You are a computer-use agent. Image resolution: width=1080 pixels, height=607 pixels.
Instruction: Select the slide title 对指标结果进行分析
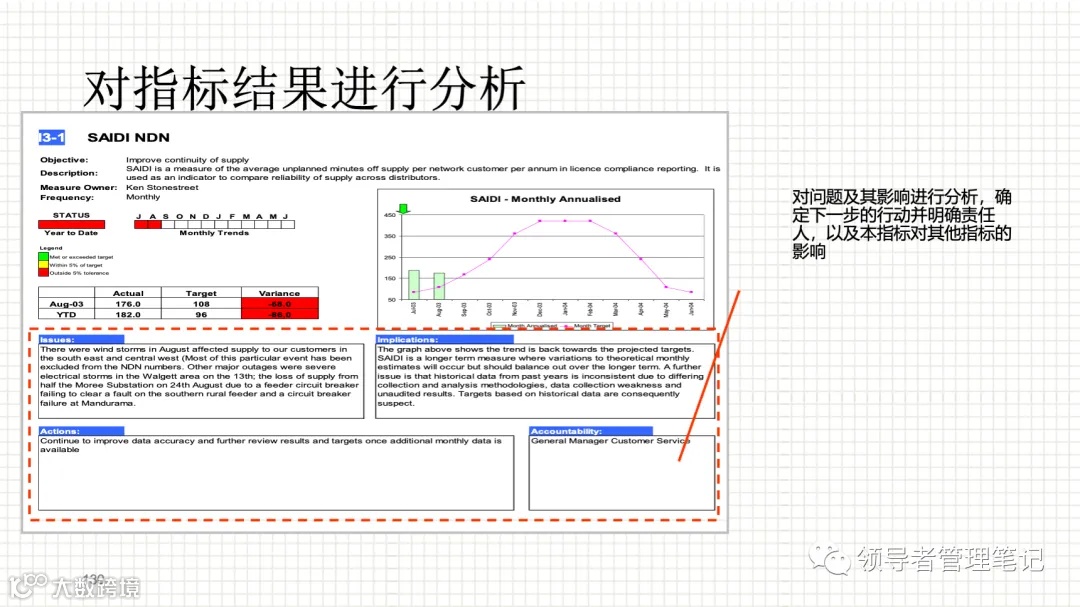pos(304,88)
